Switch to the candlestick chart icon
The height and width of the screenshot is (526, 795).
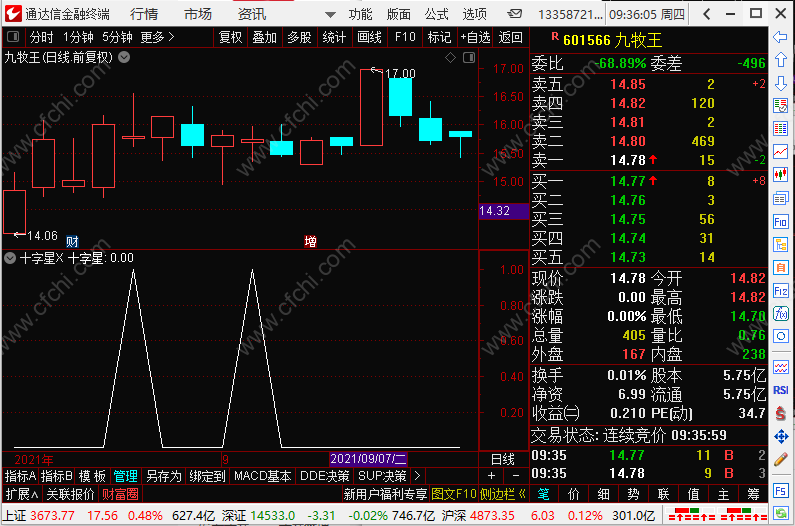click(x=780, y=174)
